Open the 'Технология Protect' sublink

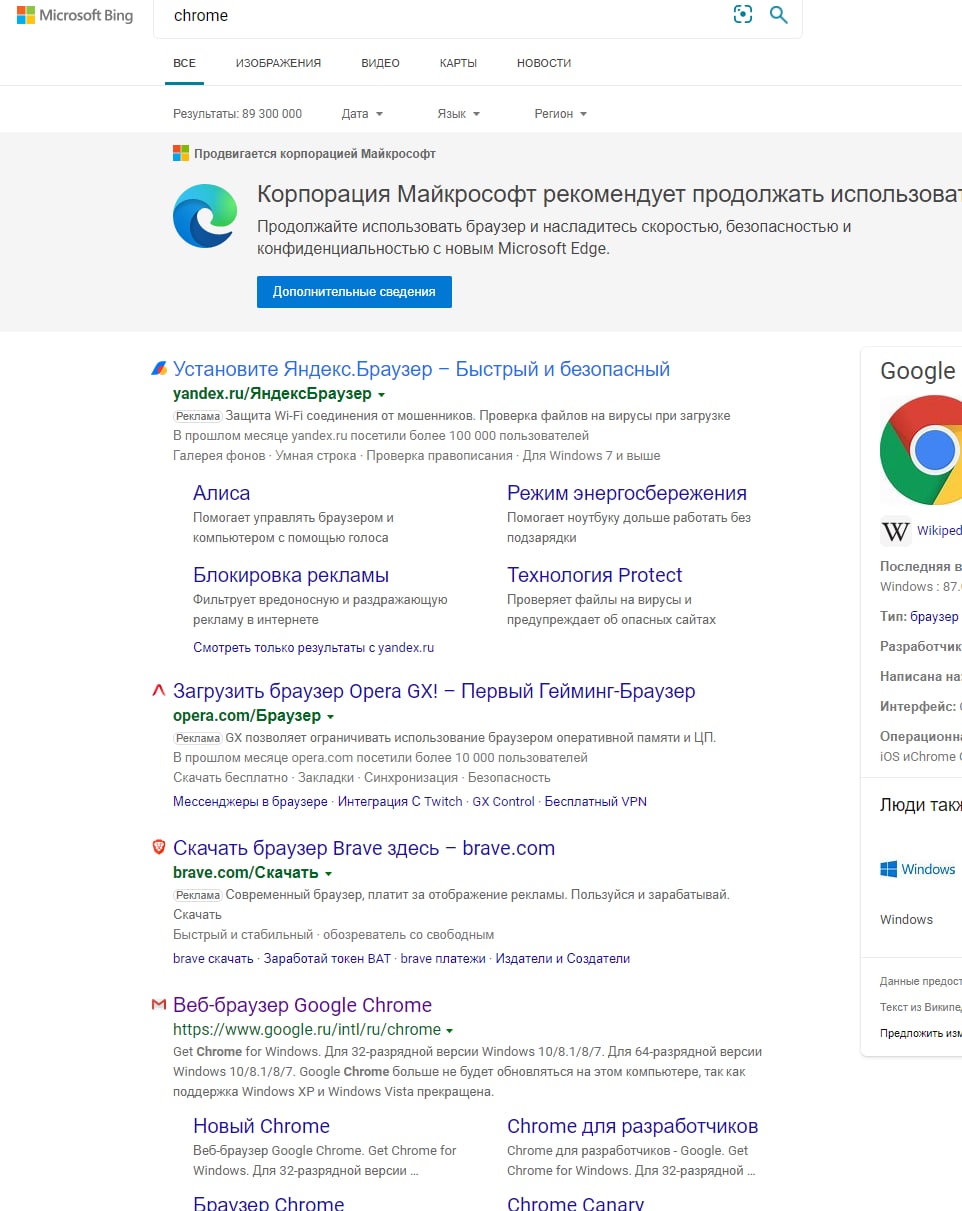pyautogui.click(x=594, y=575)
